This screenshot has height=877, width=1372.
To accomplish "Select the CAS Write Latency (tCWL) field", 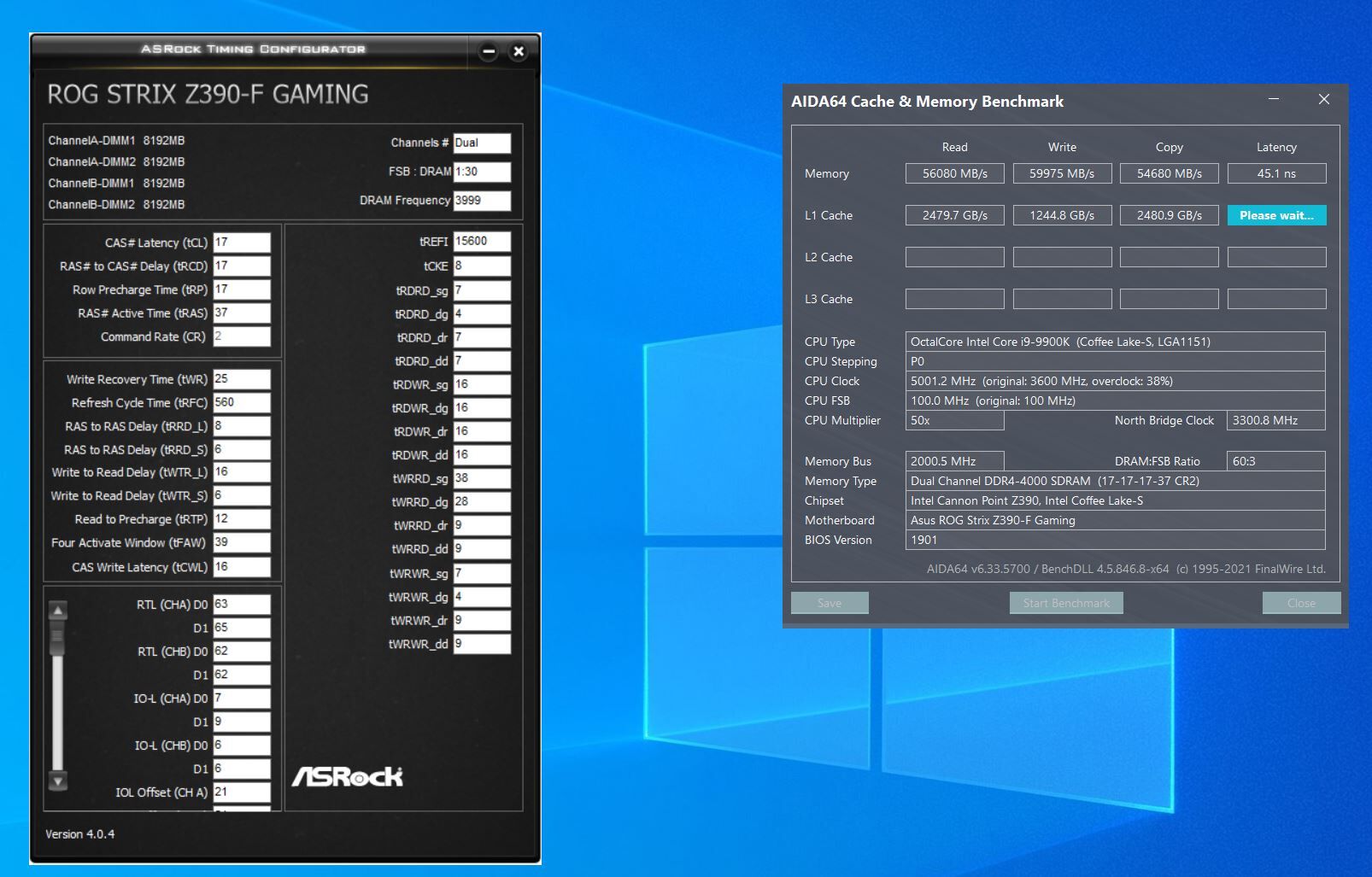I will (x=242, y=567).
